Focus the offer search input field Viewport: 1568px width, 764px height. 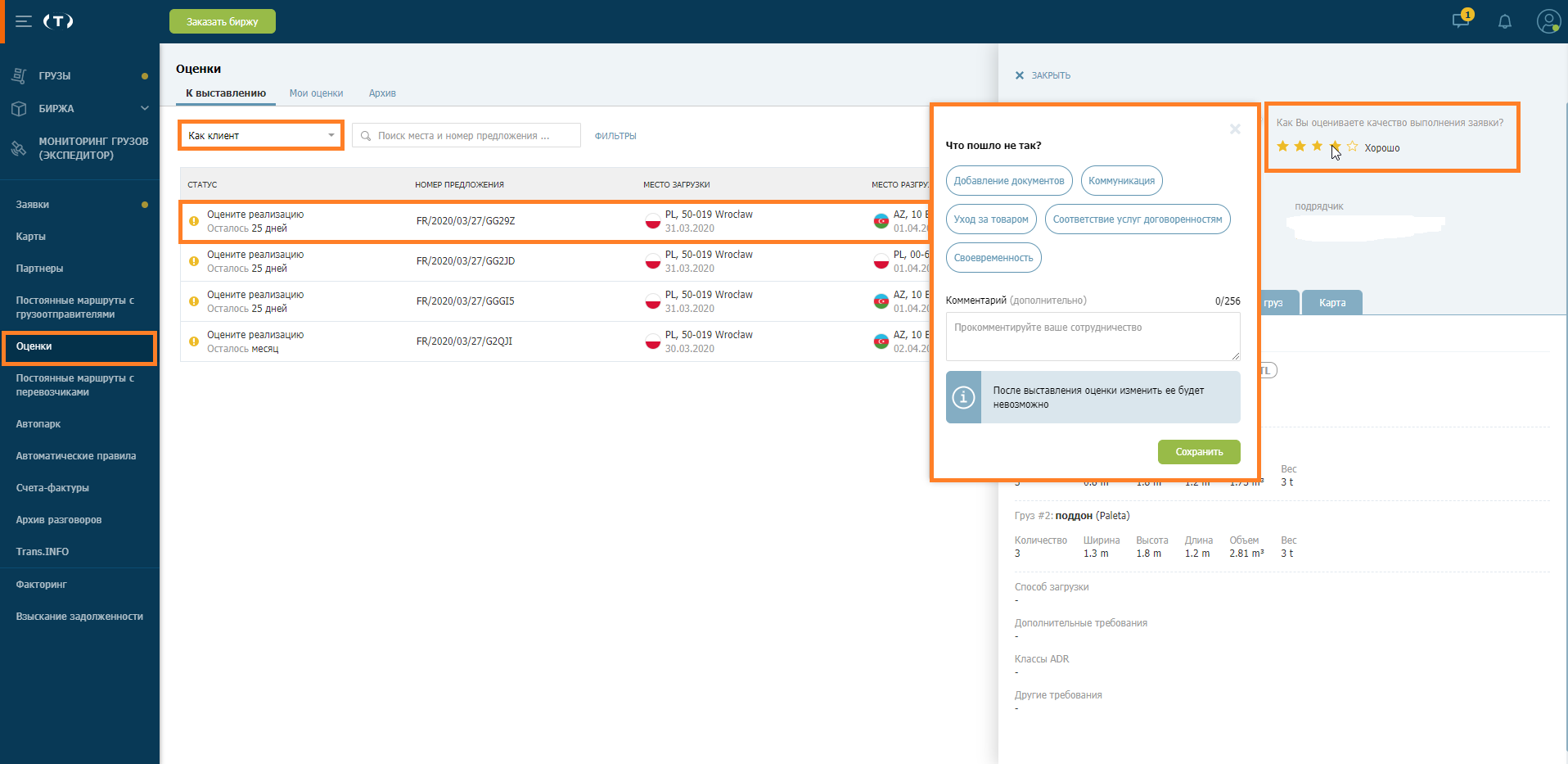point(466,135)
